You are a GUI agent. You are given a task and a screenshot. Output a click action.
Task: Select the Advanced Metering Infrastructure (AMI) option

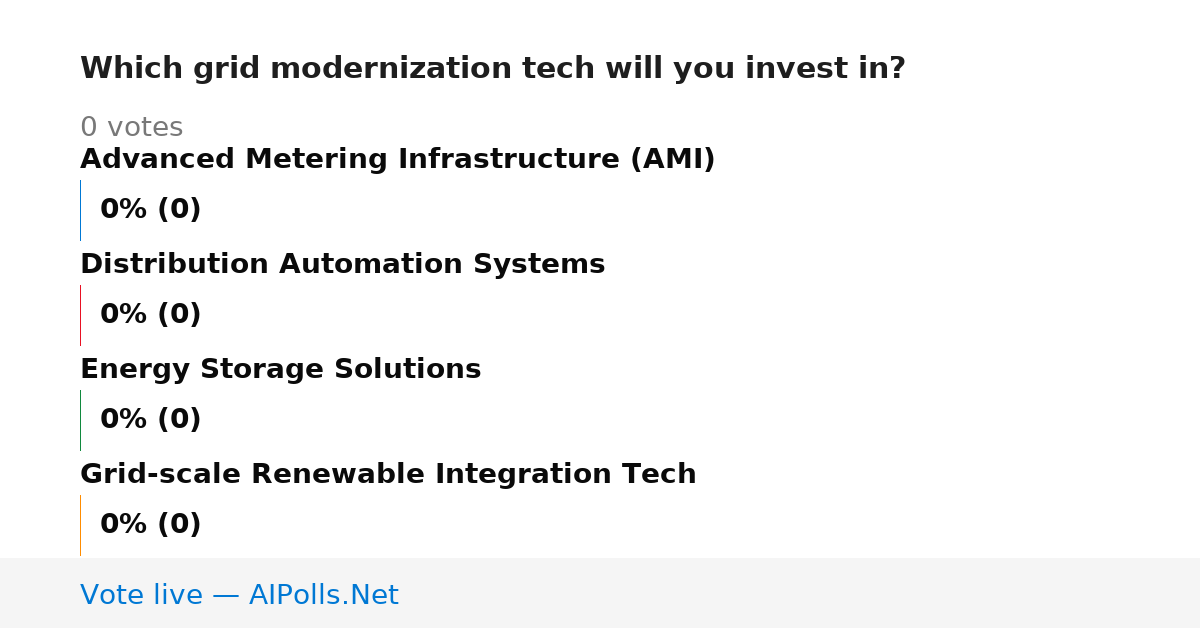pyautogui.click(x=397, y=160)
